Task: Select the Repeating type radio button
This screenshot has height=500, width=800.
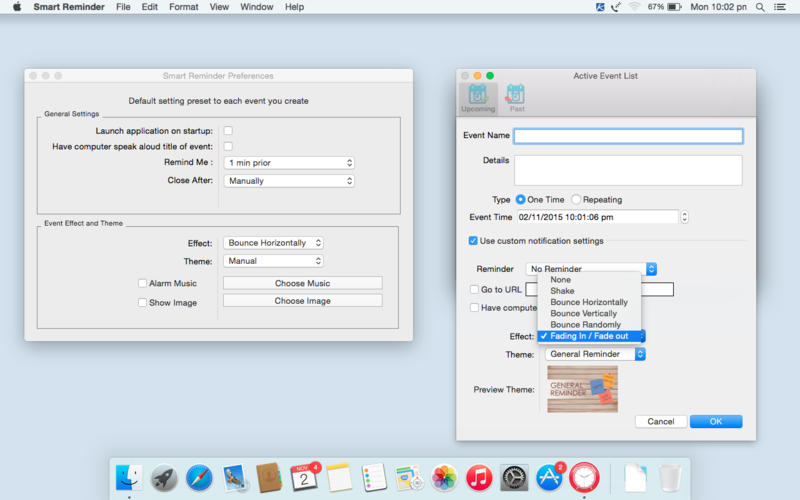Action: click(x=576, y=200)
